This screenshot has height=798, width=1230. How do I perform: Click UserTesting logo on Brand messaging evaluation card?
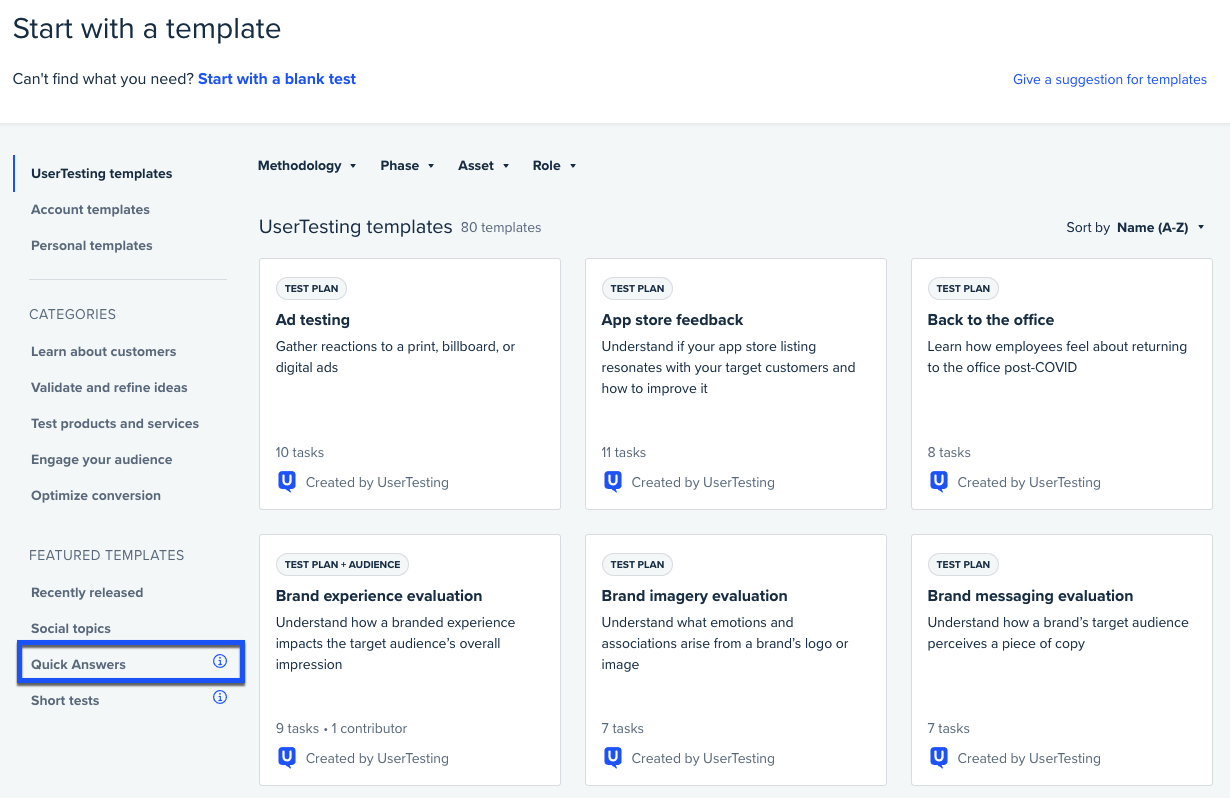pos(939,758)
